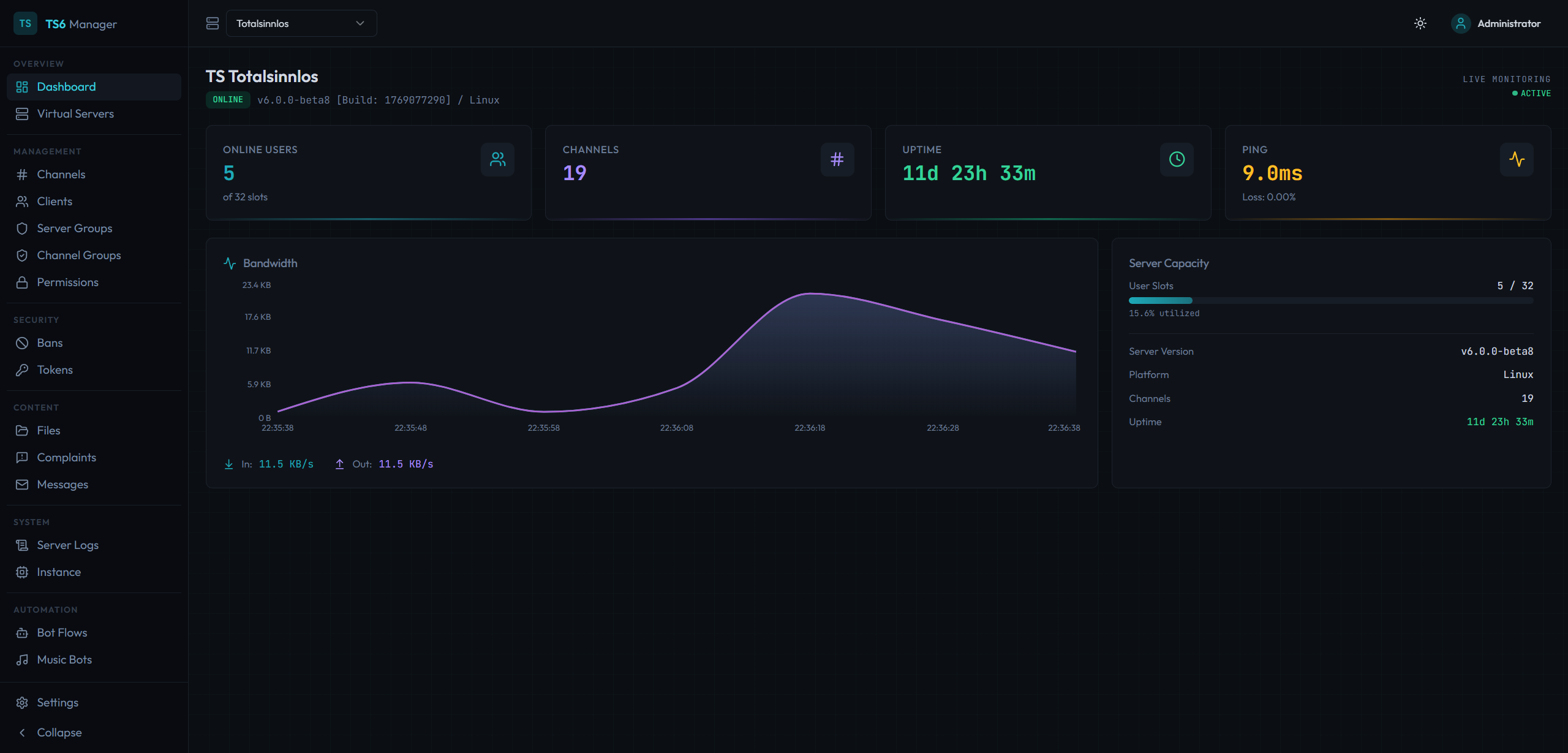The image size is (1568, 753).
Task: Click the Bandwidth chart heading icon
Action: pyautogui.click(x=230, y=263)
